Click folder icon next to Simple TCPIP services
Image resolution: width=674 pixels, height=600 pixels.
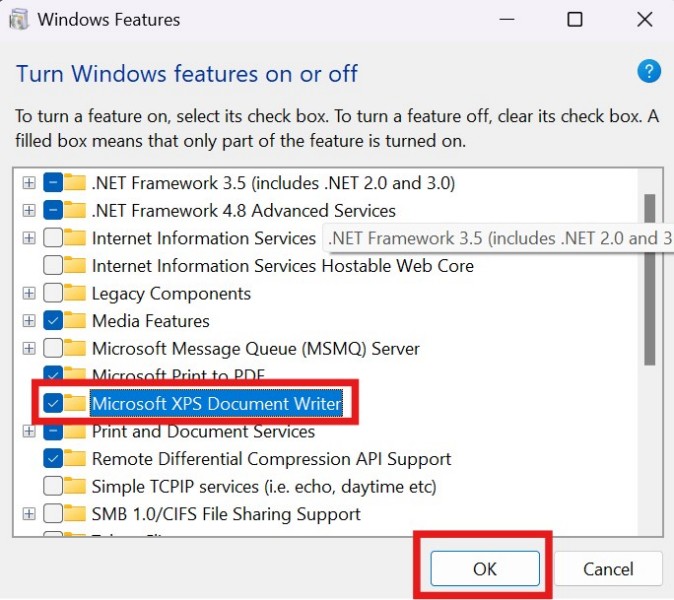click(76, 487)
